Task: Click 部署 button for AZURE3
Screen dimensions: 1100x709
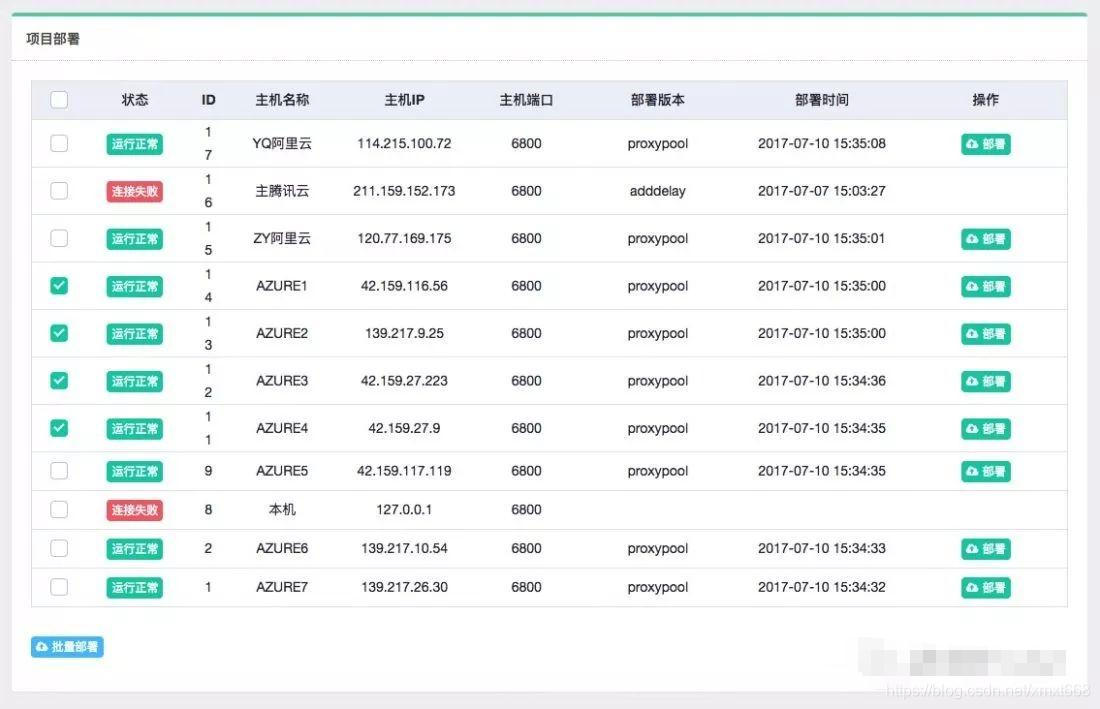Action: pos(986,381)
